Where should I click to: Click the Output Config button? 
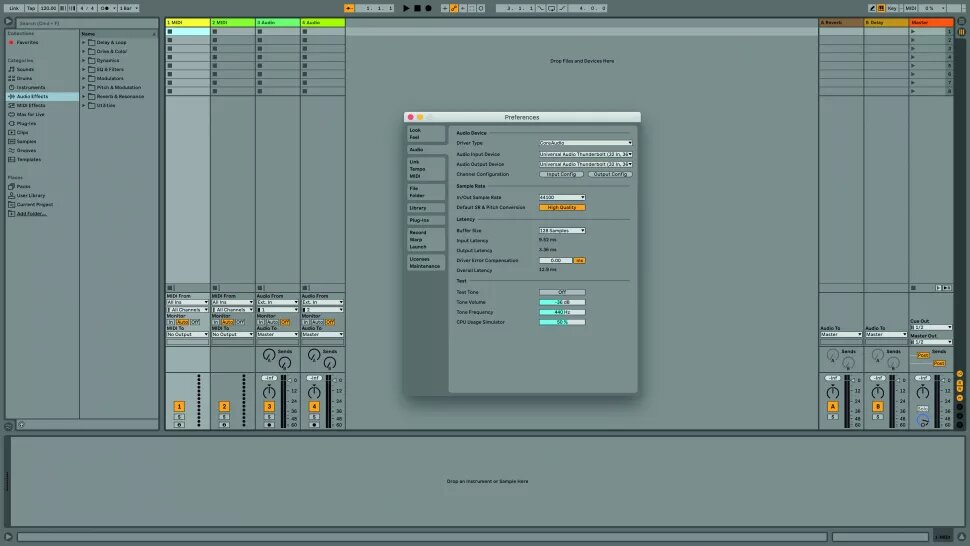click(609, 174)
